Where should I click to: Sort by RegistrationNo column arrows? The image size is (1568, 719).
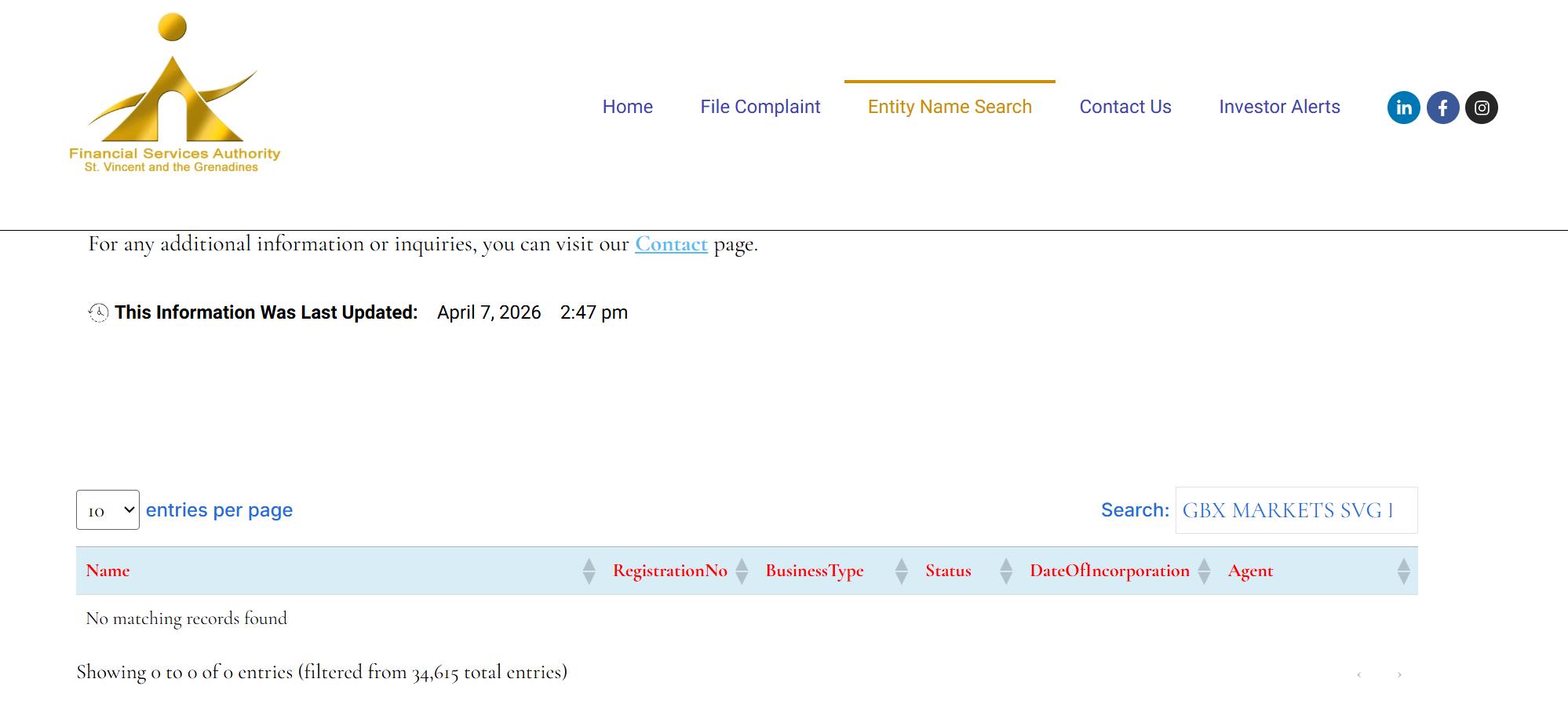point(742,571)
